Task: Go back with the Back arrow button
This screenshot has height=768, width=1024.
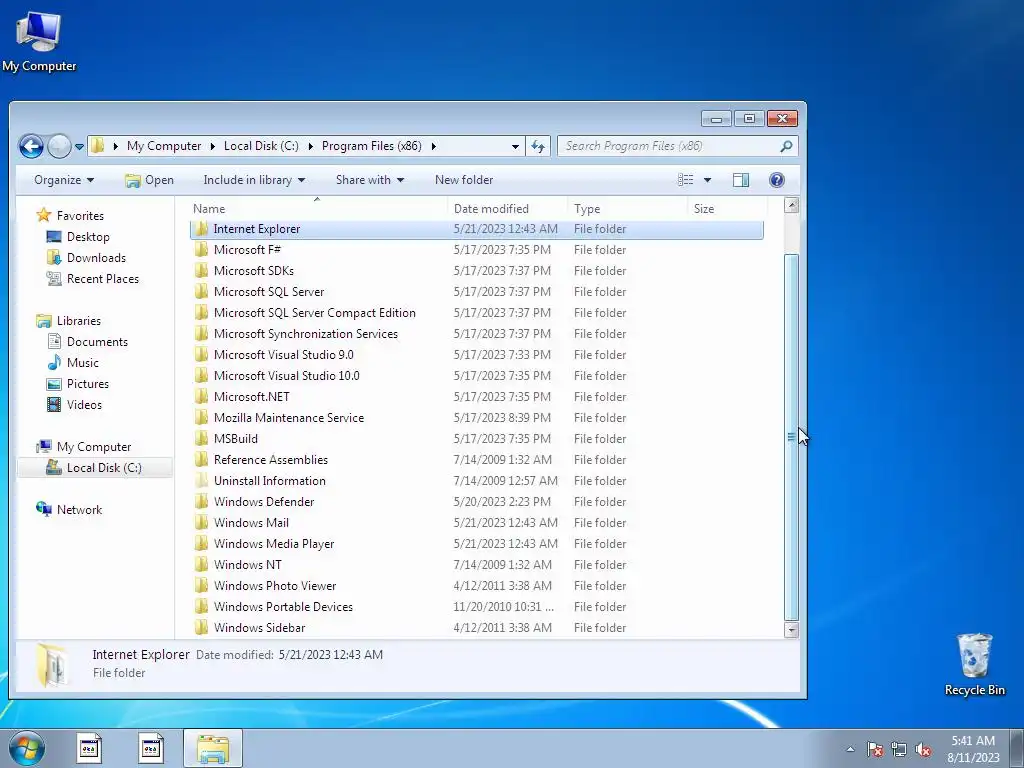Action: click(31, 146)
